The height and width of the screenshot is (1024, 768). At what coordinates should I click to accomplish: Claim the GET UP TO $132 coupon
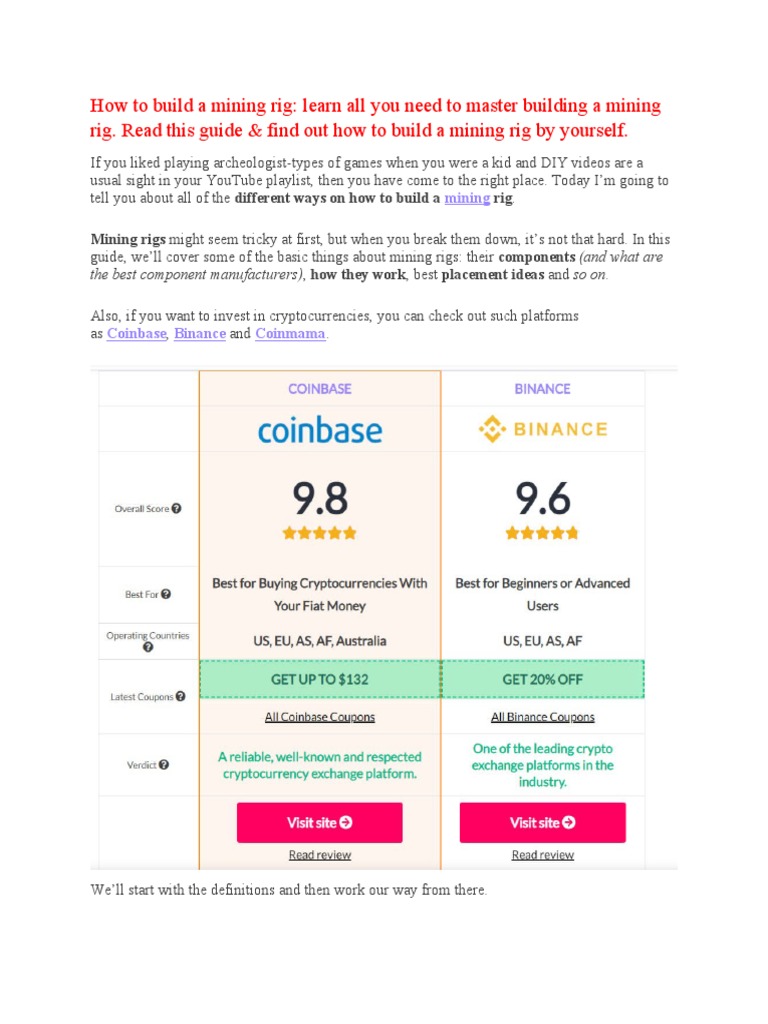click(320, 679)
